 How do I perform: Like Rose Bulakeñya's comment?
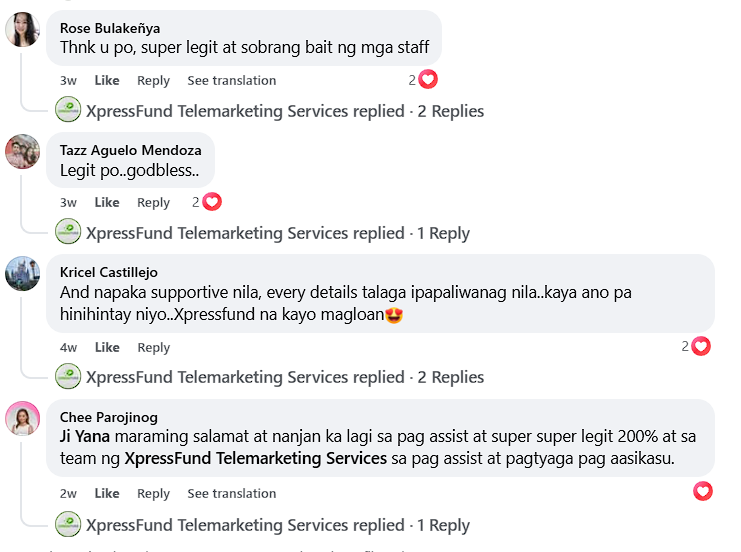click(107, 80)
